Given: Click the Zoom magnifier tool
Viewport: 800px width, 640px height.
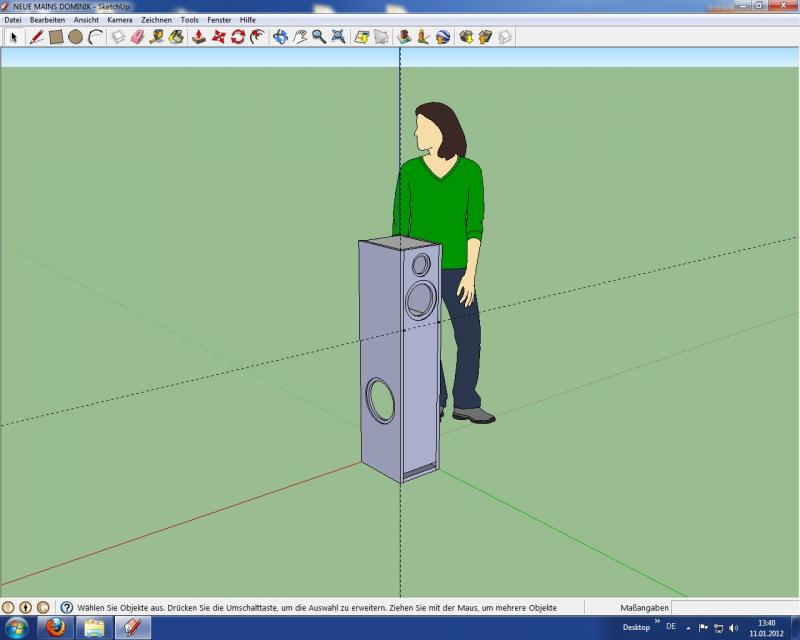Looking at the screenshot, I should coord(319,37).
